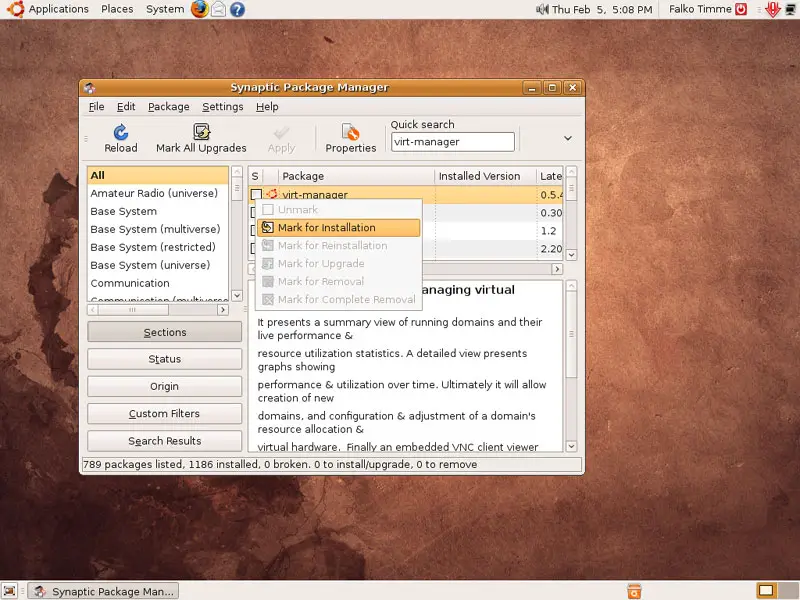Click the network monitor tray icon
Viewport: 800px width, 600px height.
click(790, 9)
